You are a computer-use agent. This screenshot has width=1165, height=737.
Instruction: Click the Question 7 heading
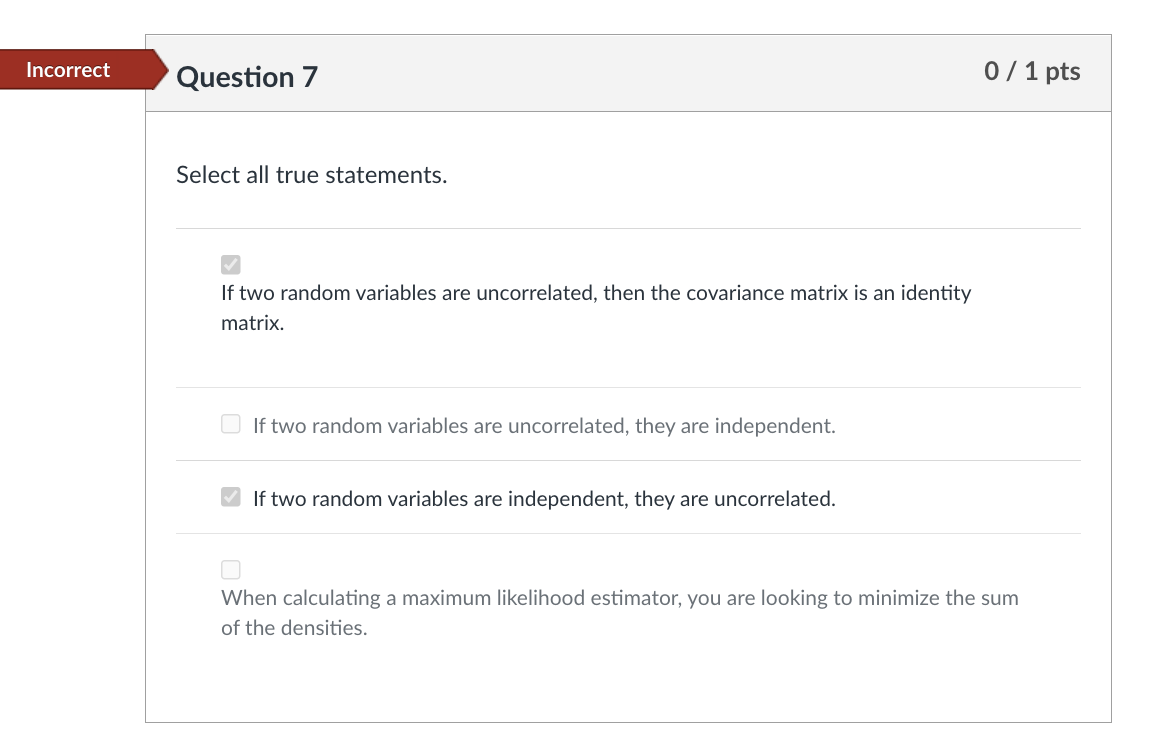pos(247,76)
